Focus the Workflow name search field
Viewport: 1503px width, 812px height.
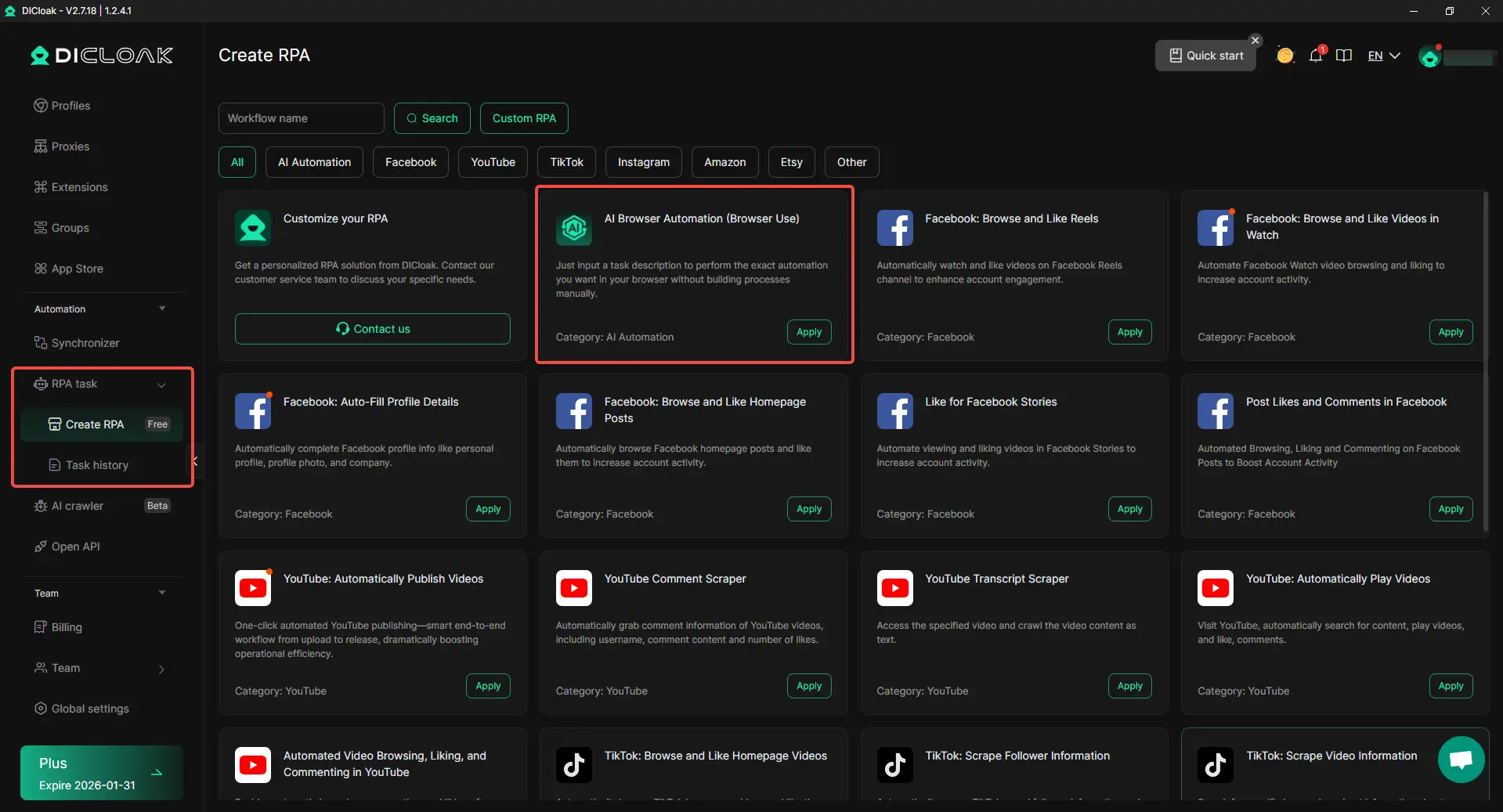click(x=301, y=118)
